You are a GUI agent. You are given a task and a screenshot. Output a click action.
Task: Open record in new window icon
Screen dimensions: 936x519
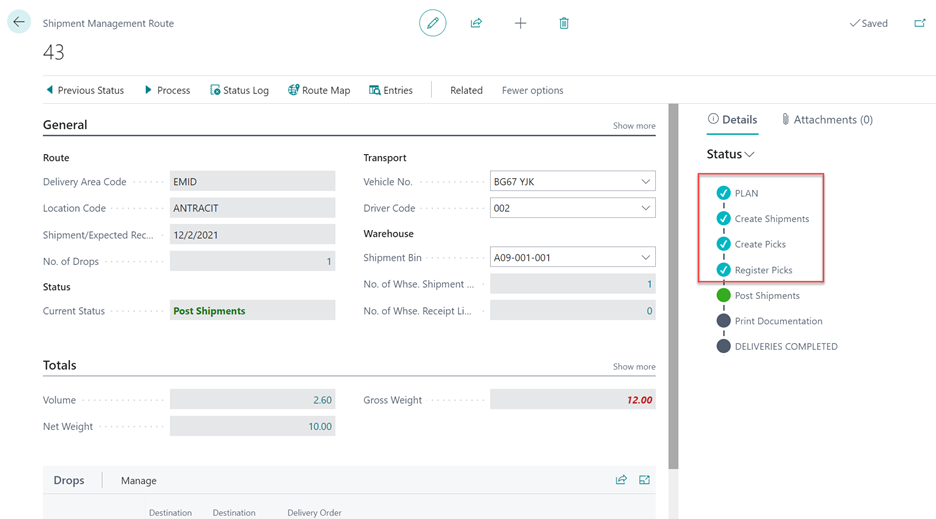pos(919,23)
